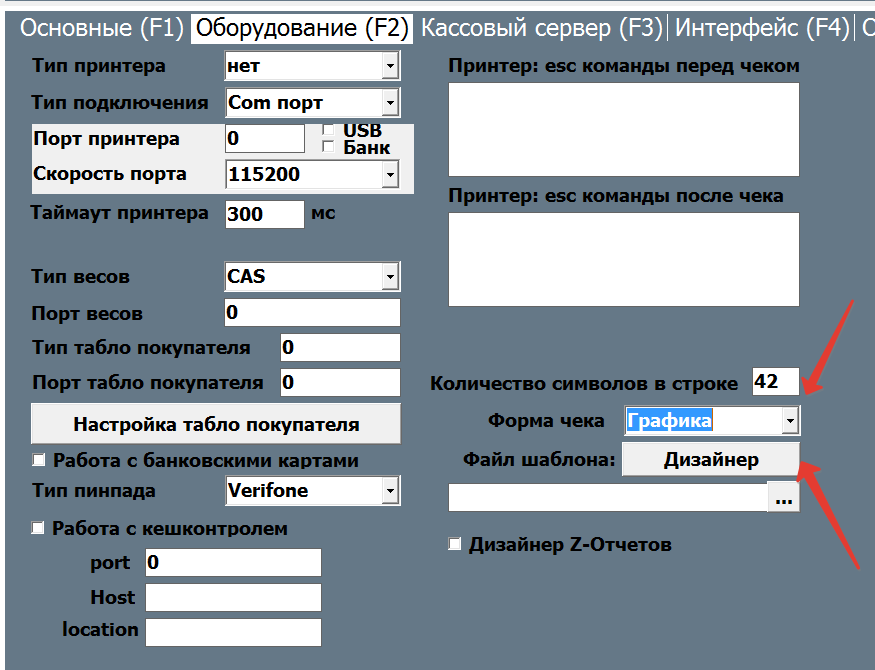Image resolution: width=875 pixels, height=670 pixels.
Task: Open the Форма чека dropdown
Action: 790,421
